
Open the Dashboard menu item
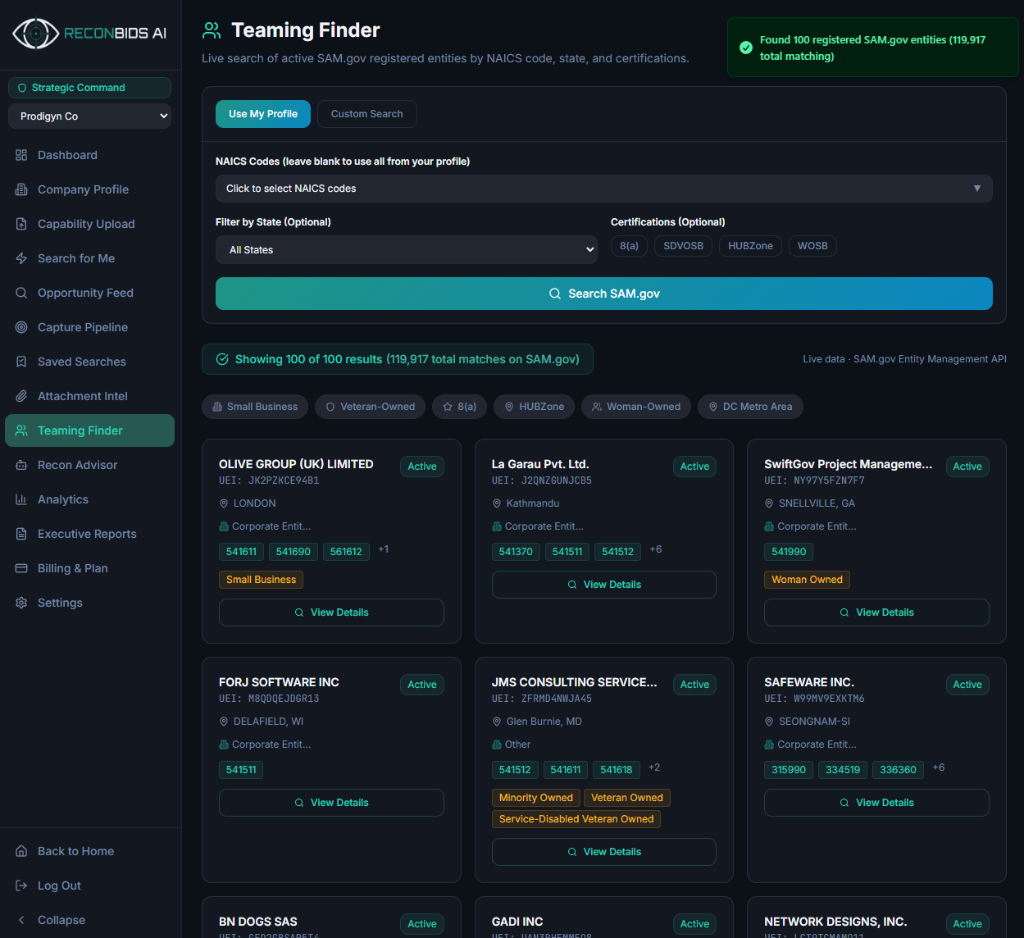click(89, 155)
